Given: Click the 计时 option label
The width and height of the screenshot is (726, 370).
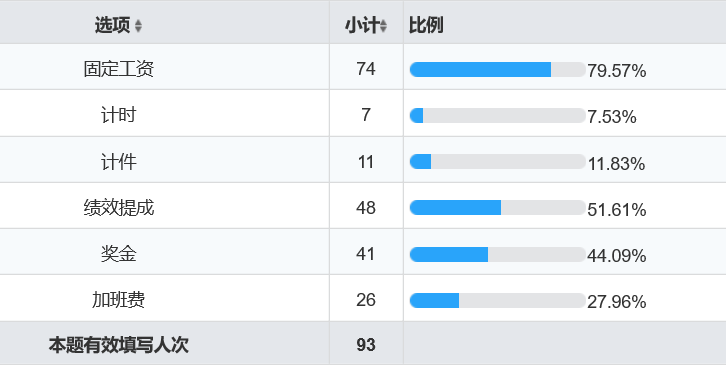Looking at the screenshot, I should pyautogui.click(x=119, y=115).
